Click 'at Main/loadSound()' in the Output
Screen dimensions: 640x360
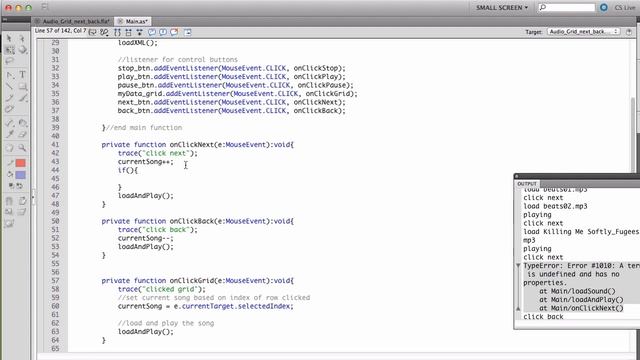coord(577,291)
